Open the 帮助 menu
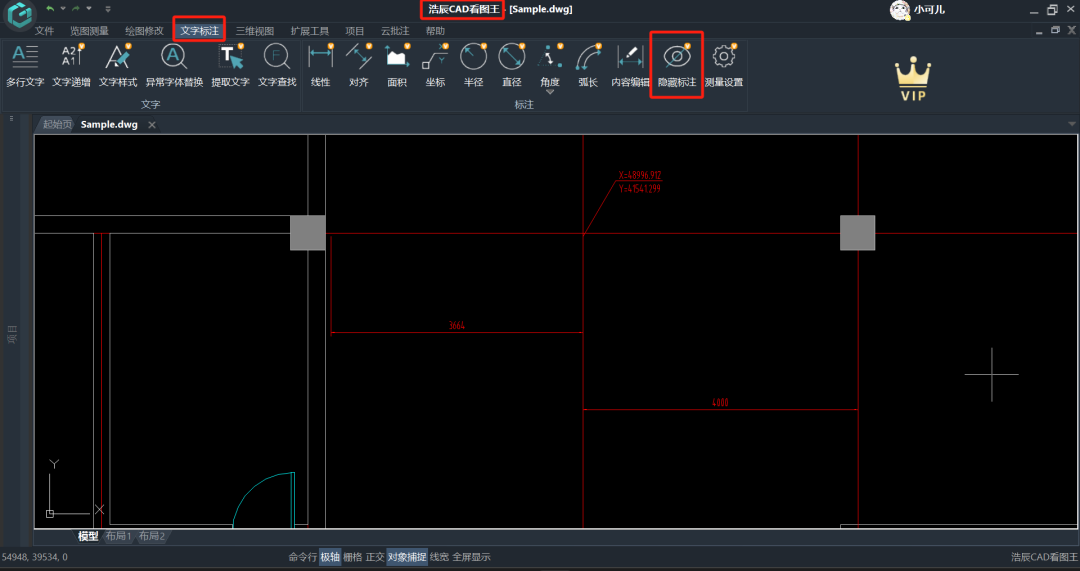The image size is (1080, 571). coord(435,31)
